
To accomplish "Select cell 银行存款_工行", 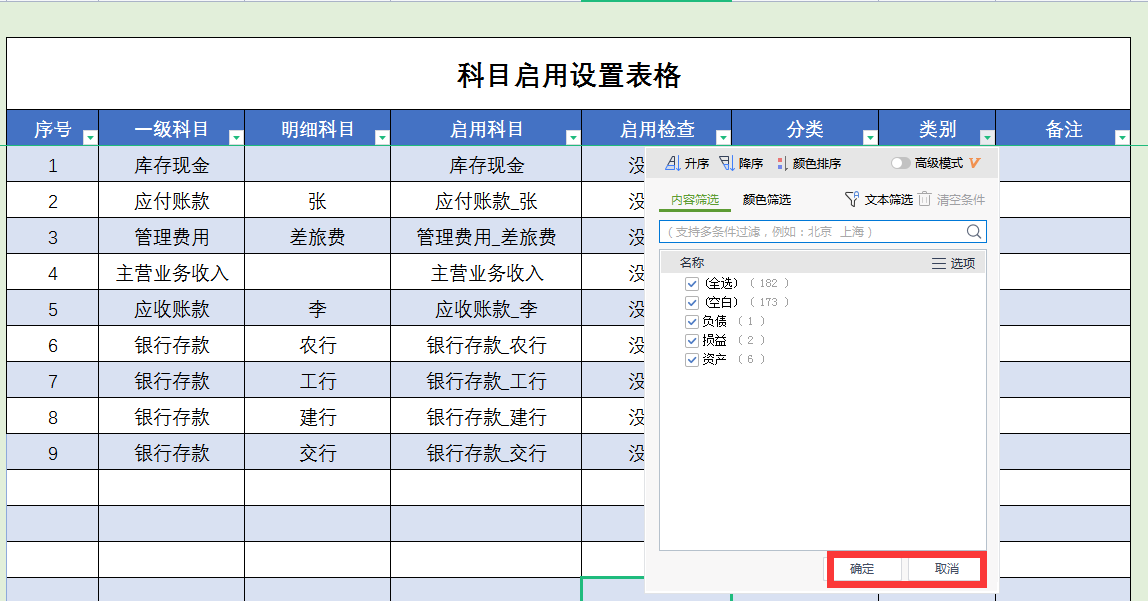I will click(486, 379).
